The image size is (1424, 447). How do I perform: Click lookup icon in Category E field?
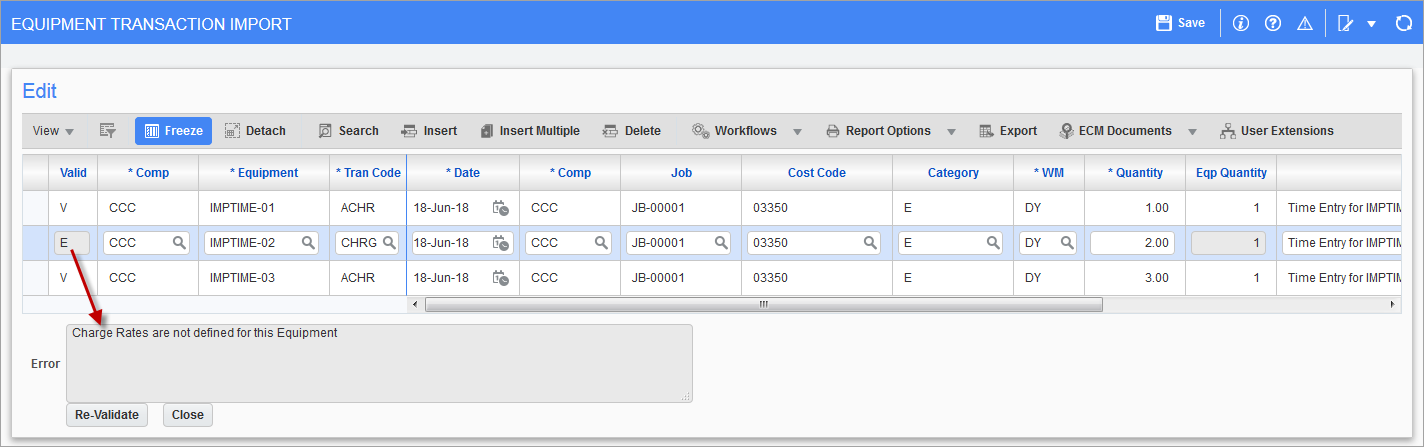pyautogui.click(x=993, y=243)
